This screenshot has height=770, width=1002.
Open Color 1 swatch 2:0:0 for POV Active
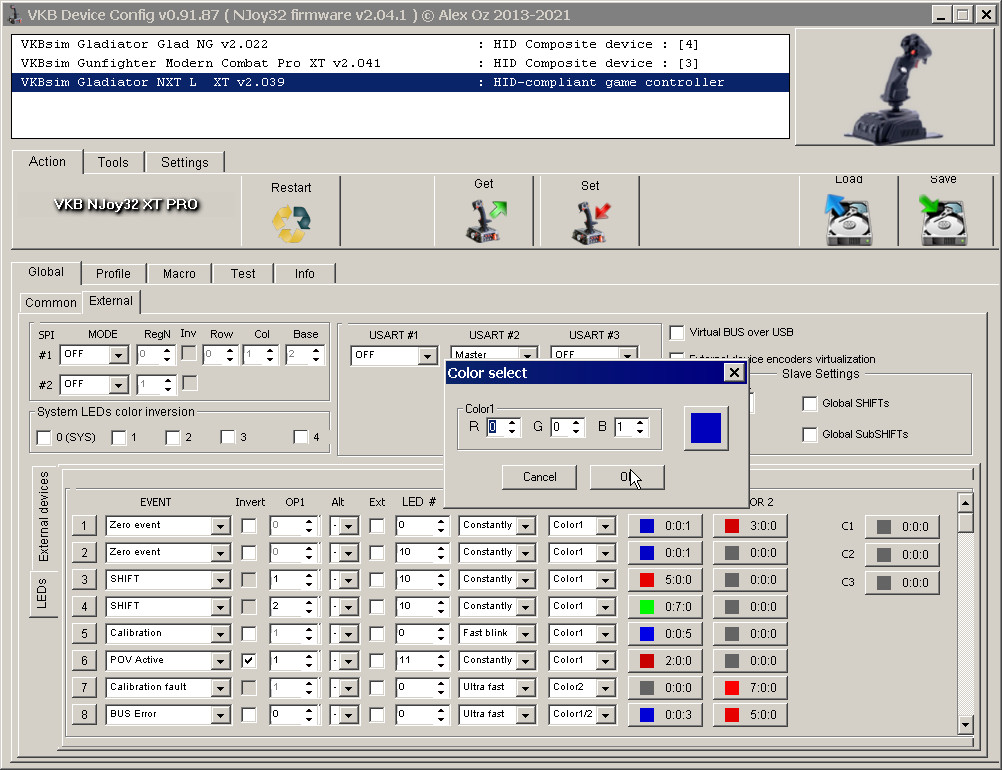point(665,661)
